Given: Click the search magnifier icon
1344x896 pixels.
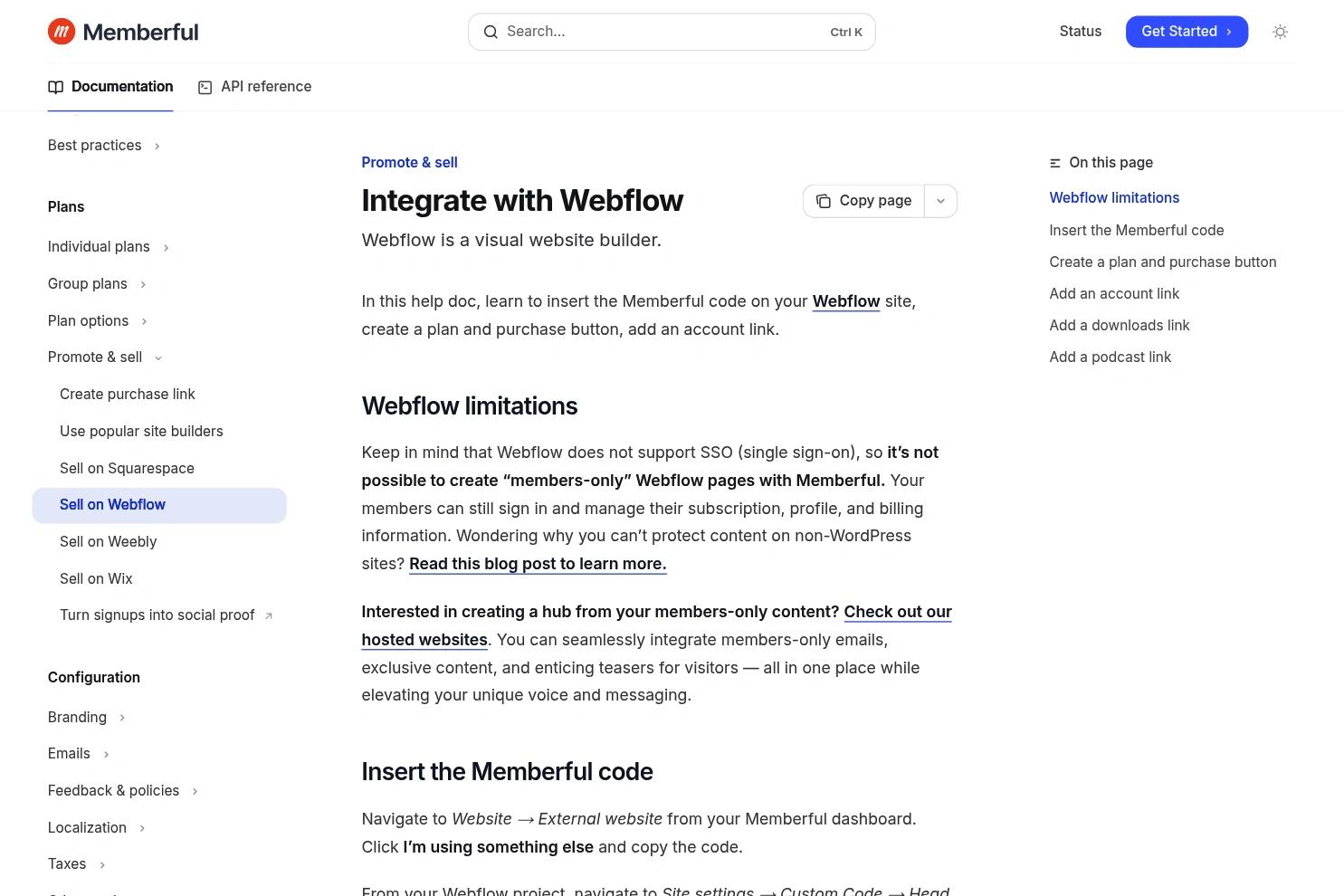Looking at the screenshot, I should (491, 32).
